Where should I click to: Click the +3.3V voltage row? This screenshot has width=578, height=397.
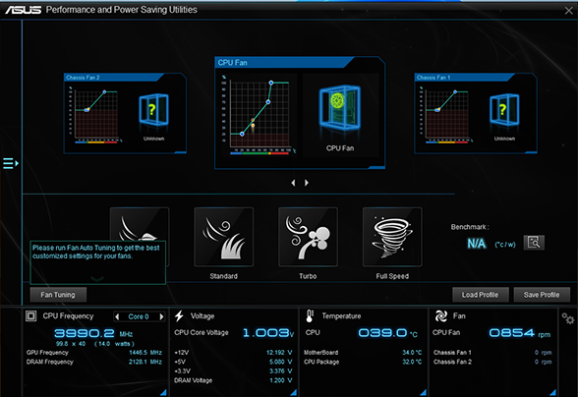[x=233, y=371]
